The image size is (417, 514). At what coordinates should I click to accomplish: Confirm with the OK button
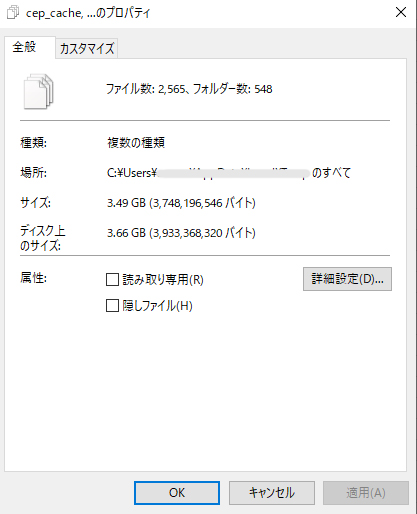[177, 493]
